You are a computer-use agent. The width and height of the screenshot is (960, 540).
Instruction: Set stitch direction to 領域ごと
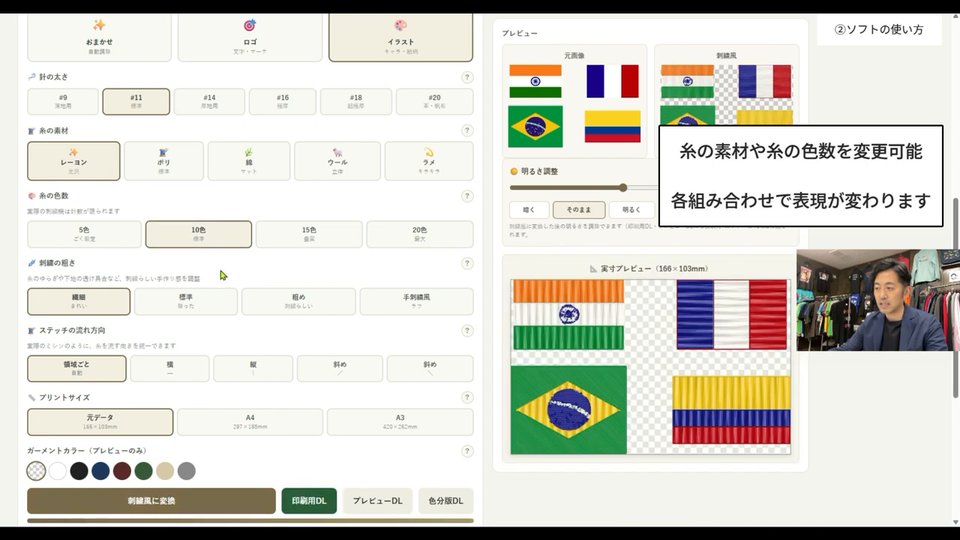[77, 368]
